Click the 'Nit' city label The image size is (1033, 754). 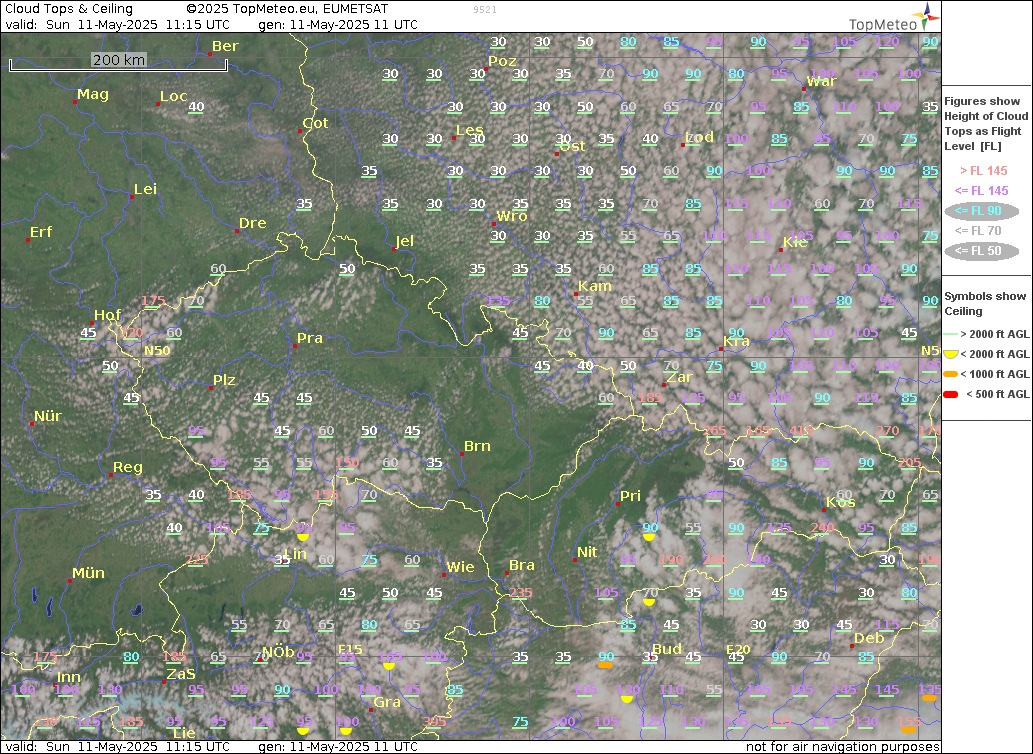[x=587, y=552]
